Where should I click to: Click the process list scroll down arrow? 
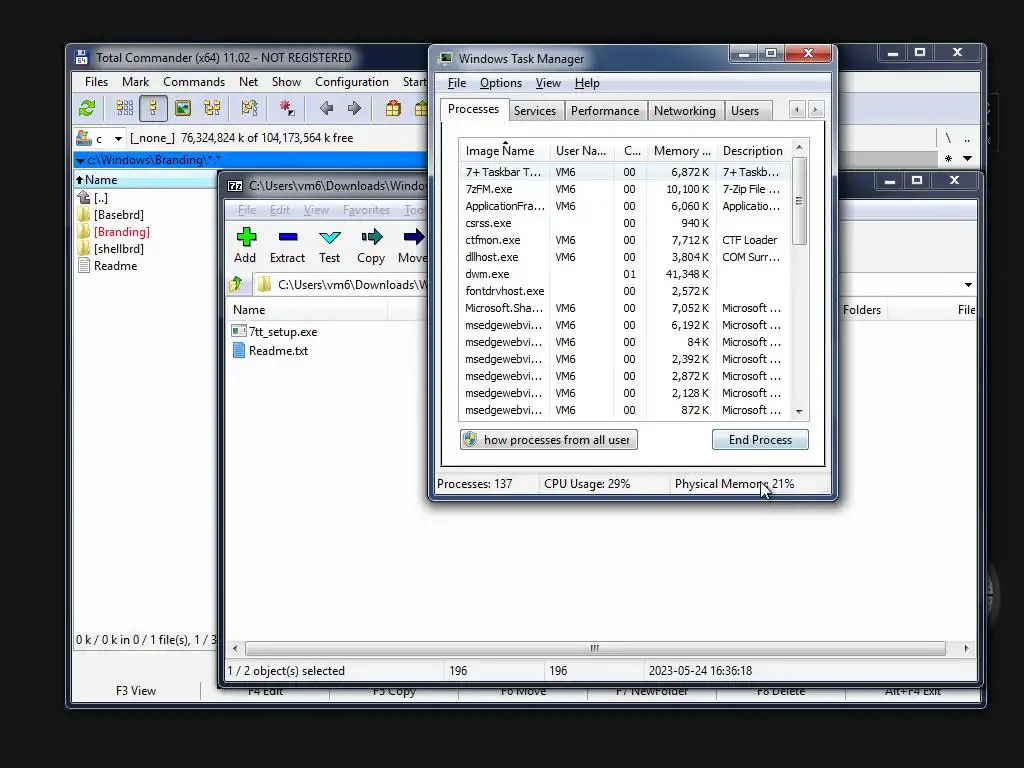[x=799, y=411]
